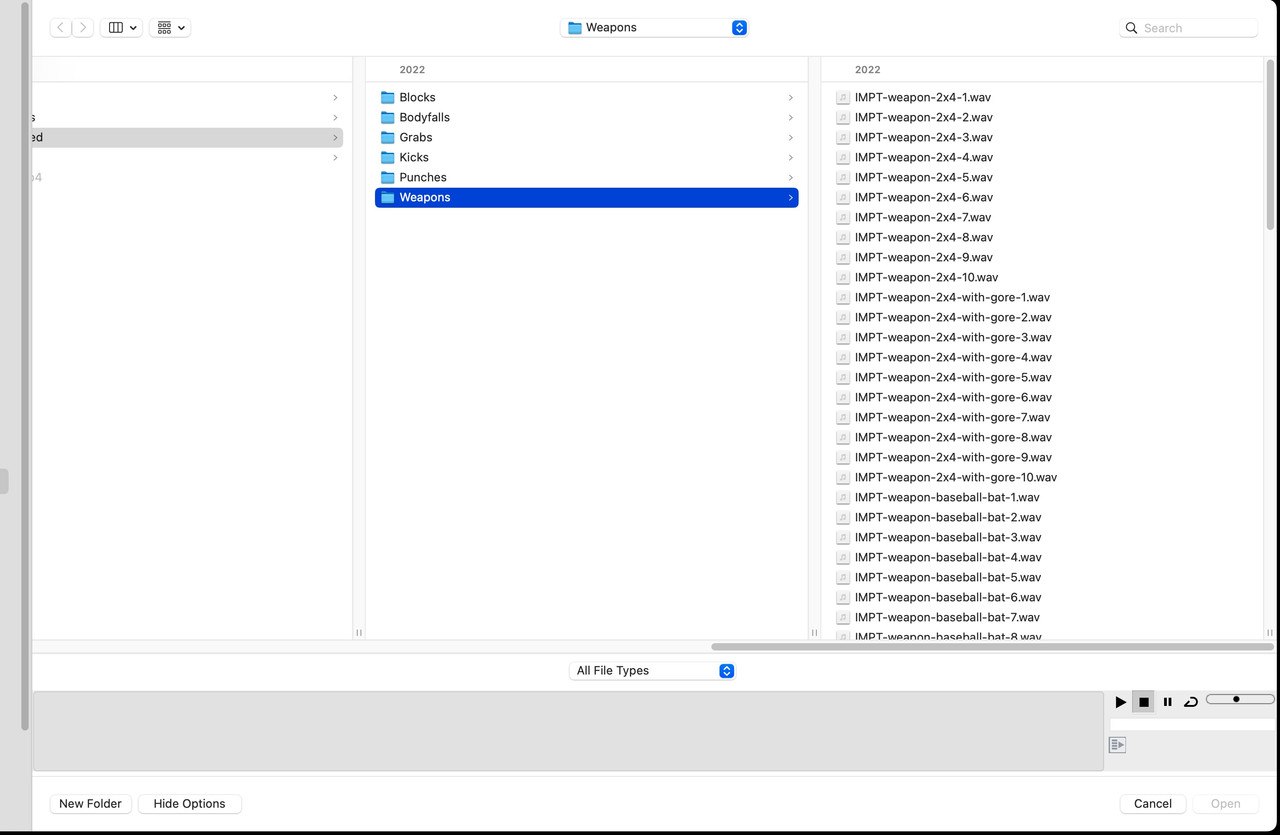Enable loop playback
Screen dimensions: 1280x835
[1190, 701]
